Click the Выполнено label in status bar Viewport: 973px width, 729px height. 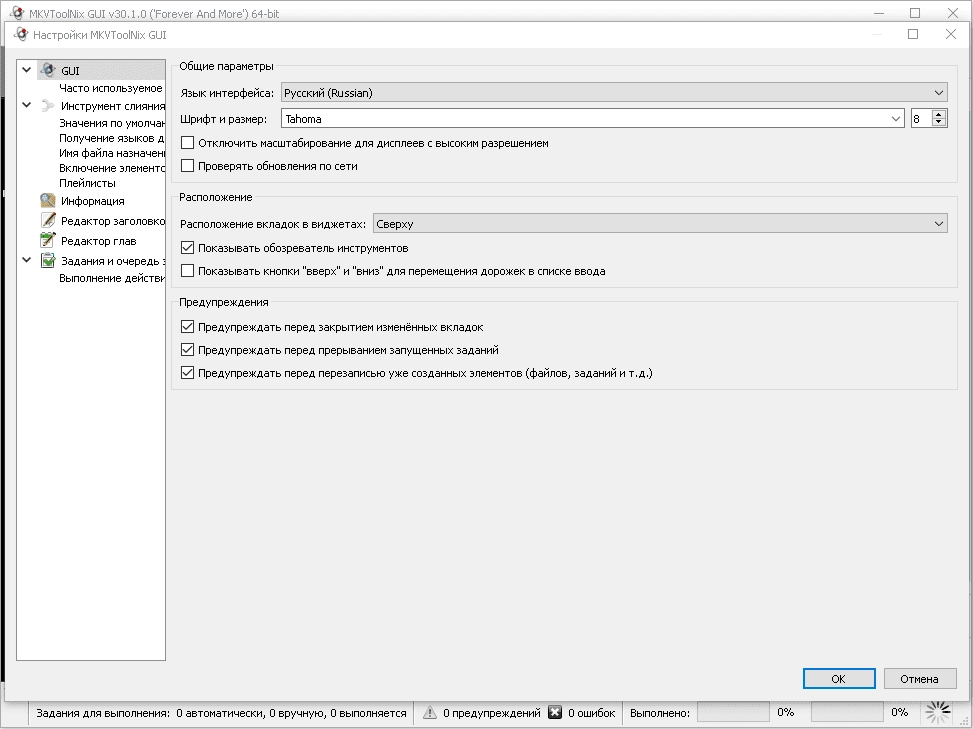[660, 713]
